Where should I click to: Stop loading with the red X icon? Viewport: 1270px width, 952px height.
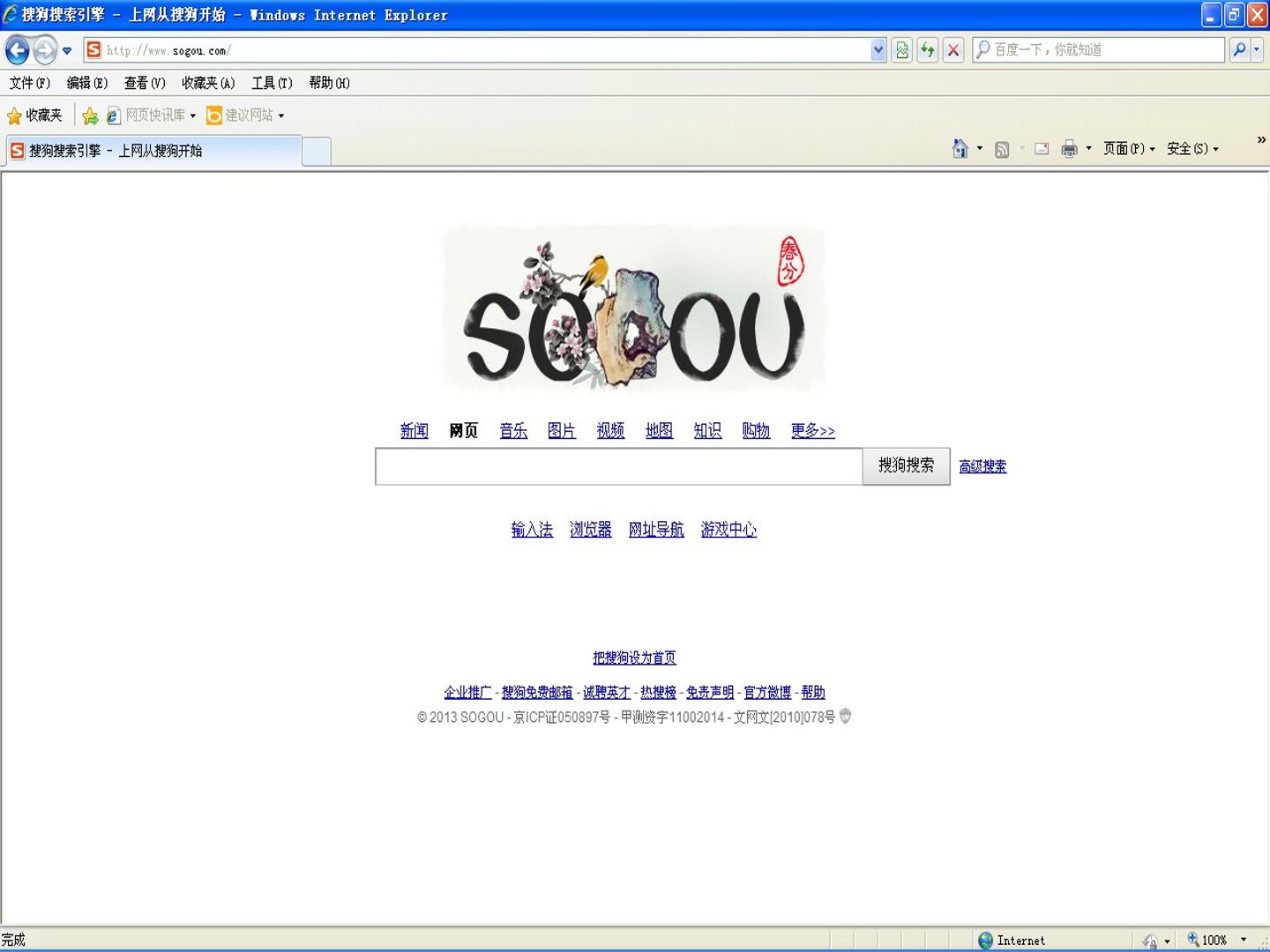952,50
